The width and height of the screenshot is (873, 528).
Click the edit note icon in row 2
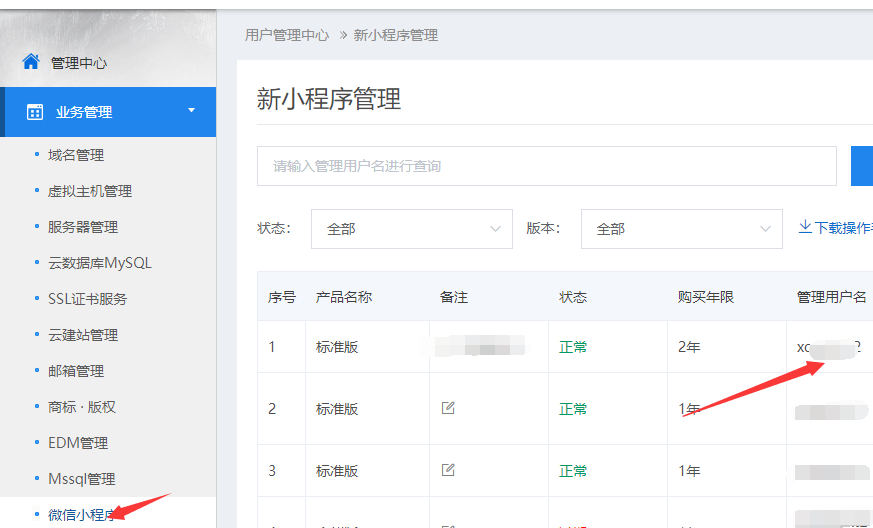pos(448,408)
